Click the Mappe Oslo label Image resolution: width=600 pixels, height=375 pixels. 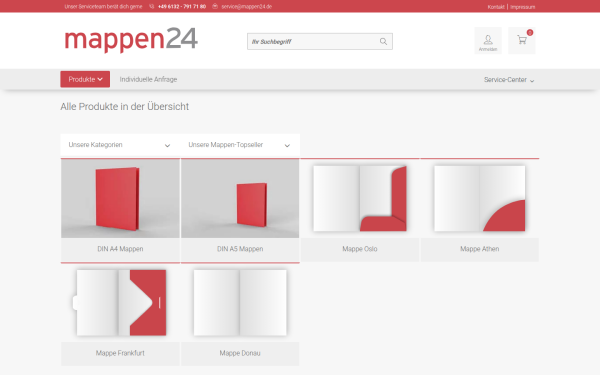tap(360, 249)
